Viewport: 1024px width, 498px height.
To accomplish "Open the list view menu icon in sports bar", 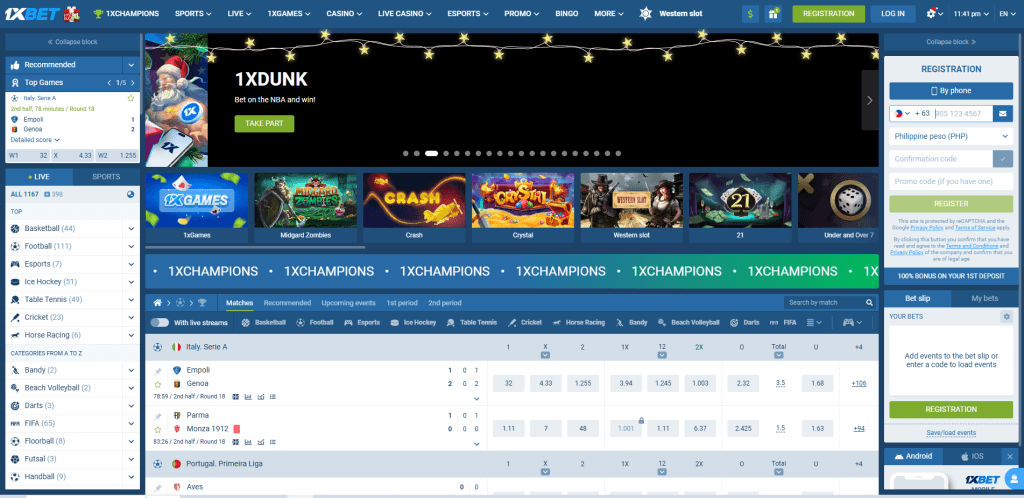I will [814, 322].
